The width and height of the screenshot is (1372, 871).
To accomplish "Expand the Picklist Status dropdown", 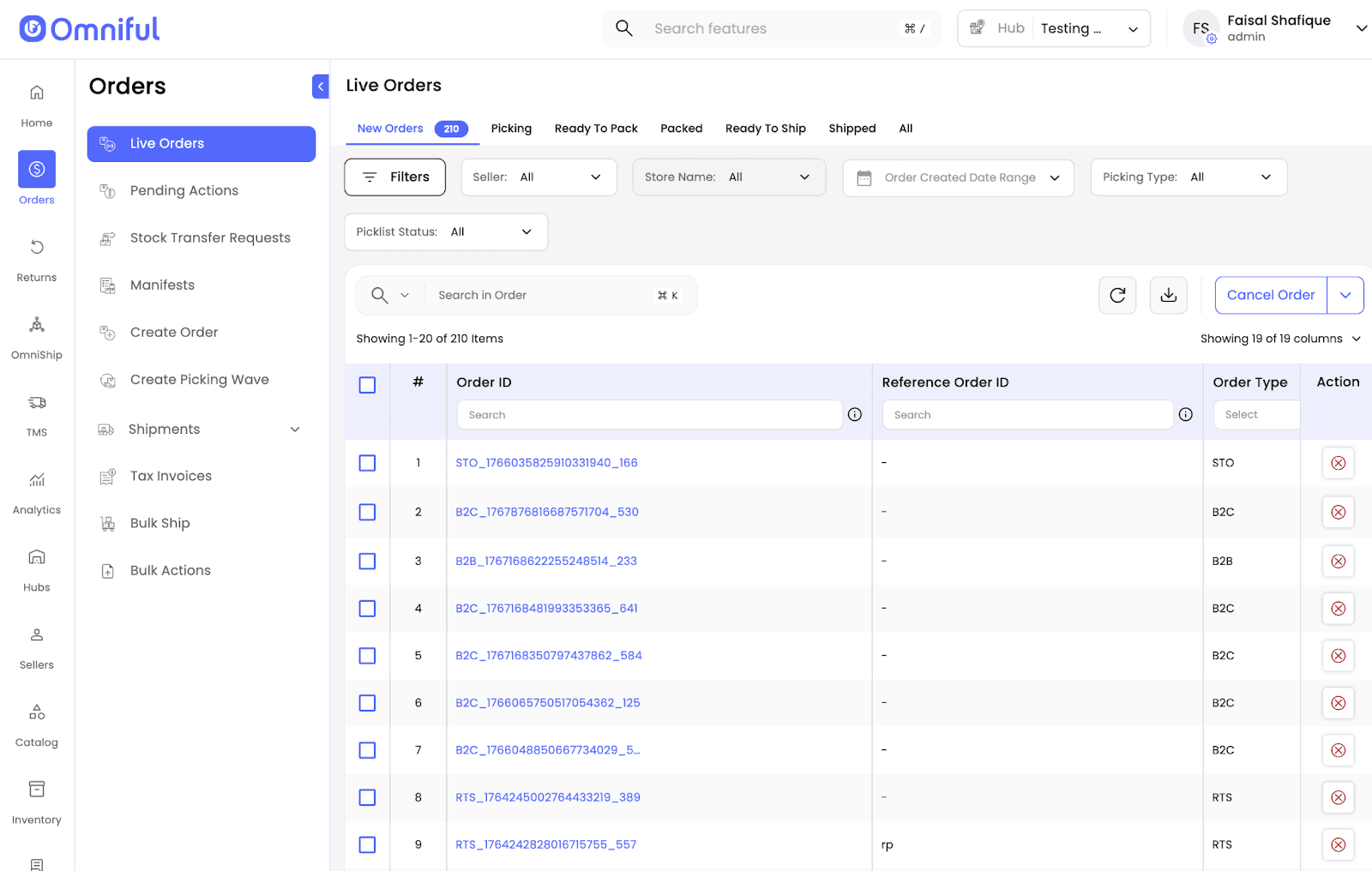I will [x=446, y=232].
